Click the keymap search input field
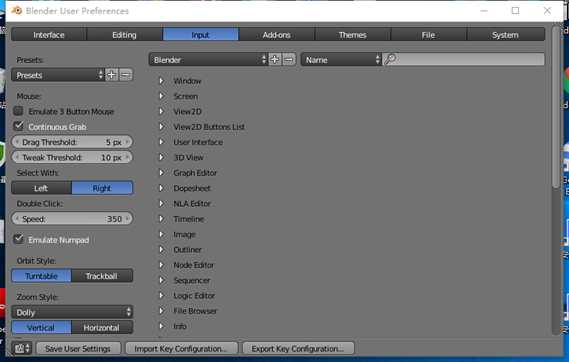 click(464, 59)
